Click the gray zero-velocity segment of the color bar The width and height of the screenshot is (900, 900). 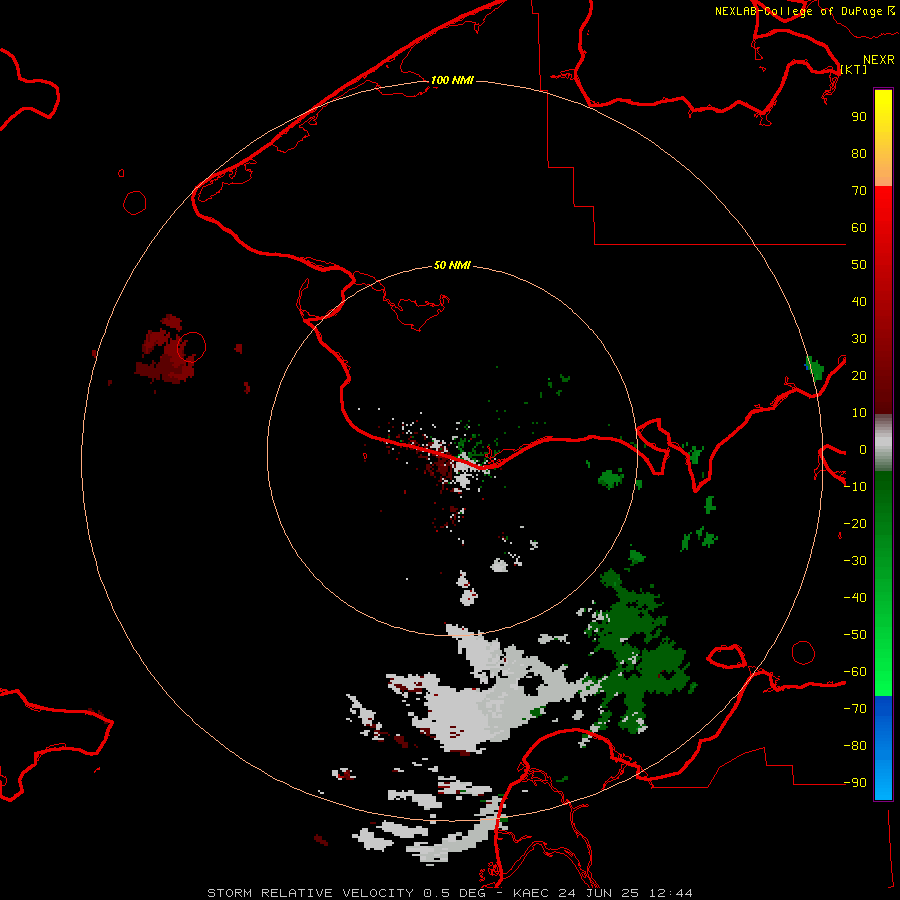tap(883, 442)
